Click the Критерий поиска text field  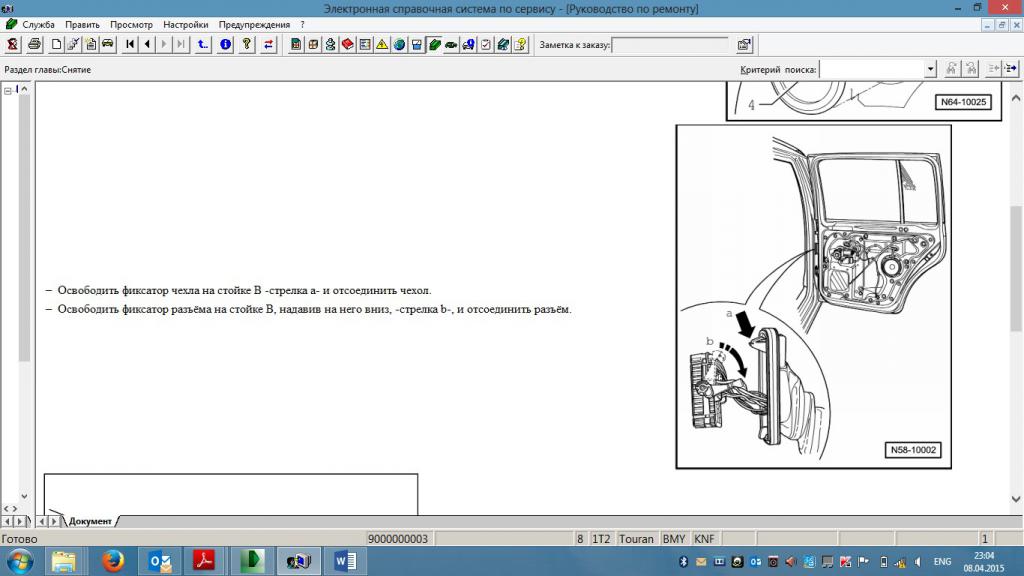pyautogui.click(x=872, y=69)
